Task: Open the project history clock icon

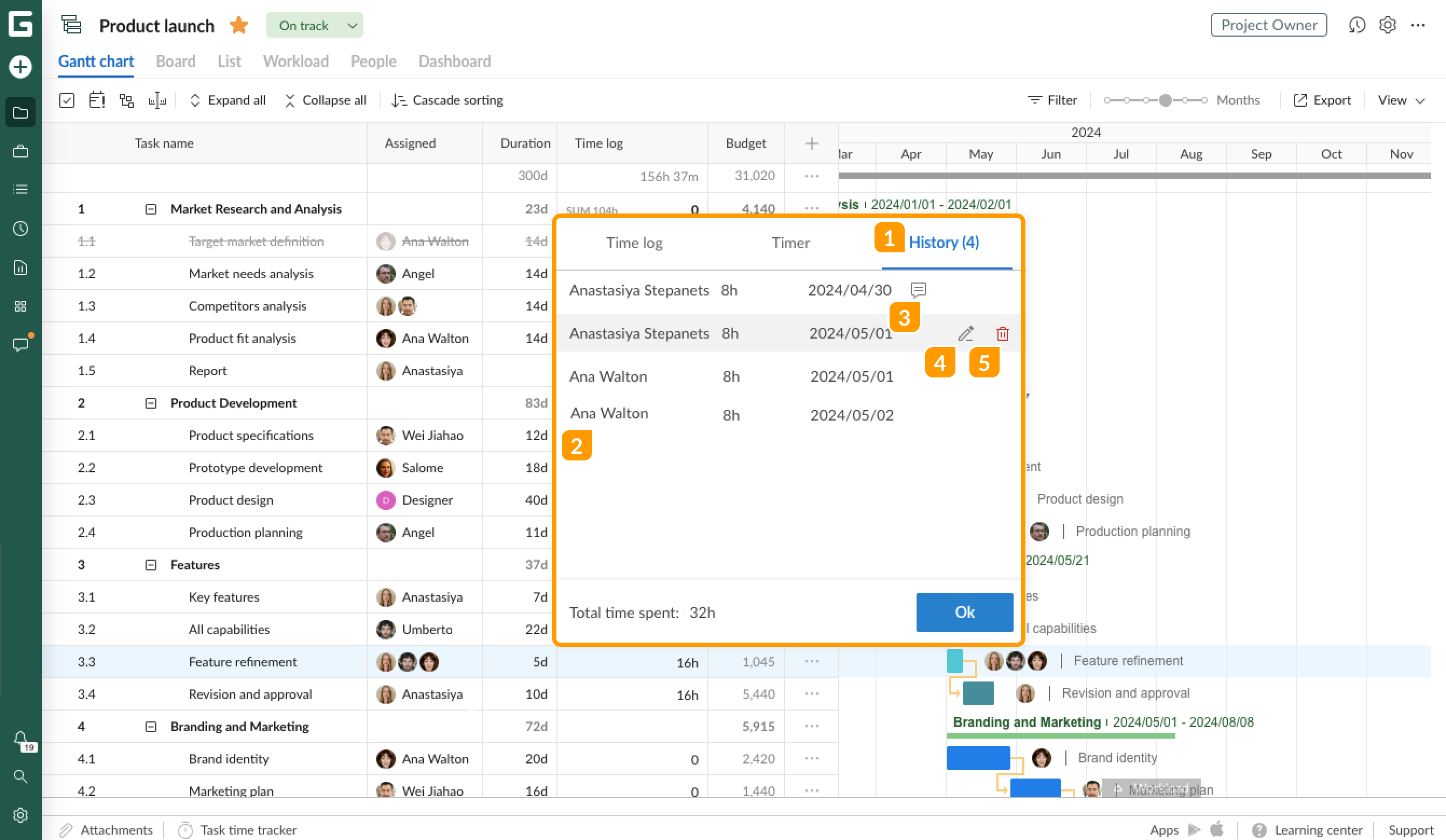Action: pyautogui.click(x=1357, y=25)
